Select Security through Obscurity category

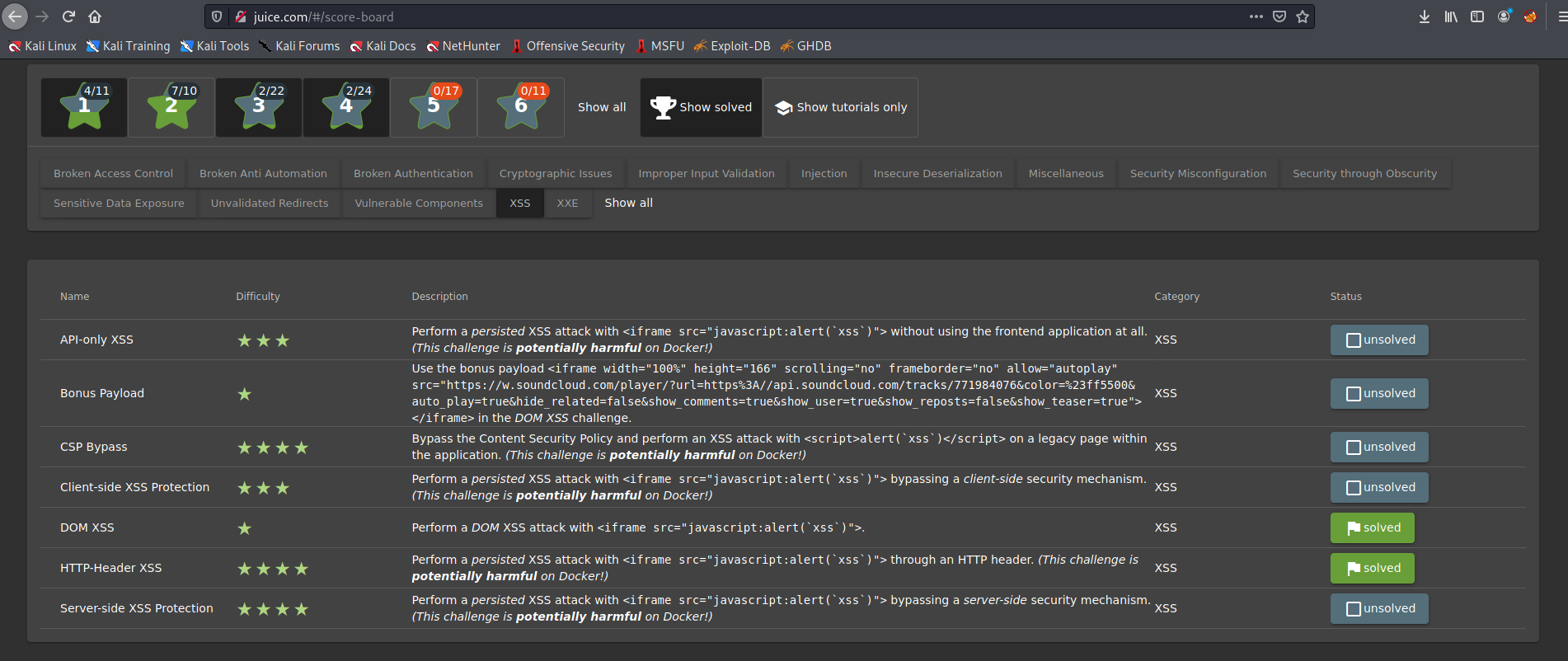[x=1365, y=173]
